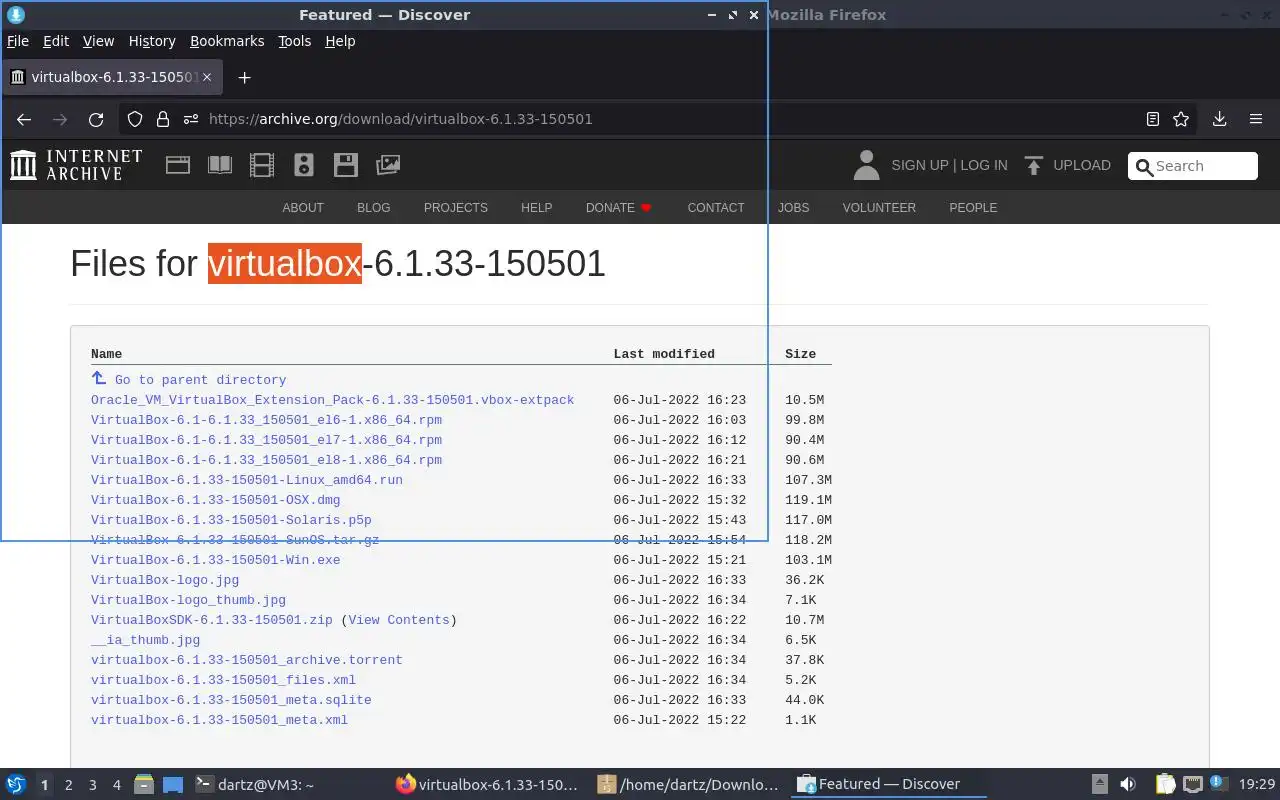Click the Internet Archive Search field
The image size is (1280, 800).
[x=1192, y=166]
